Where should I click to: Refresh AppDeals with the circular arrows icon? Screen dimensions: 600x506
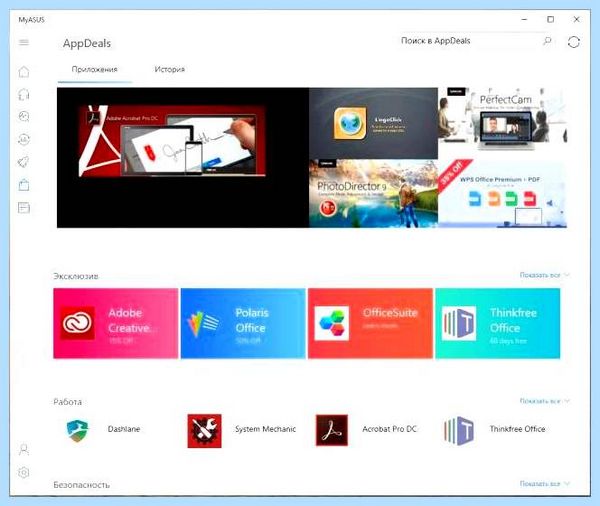click(x=573, y=42)
